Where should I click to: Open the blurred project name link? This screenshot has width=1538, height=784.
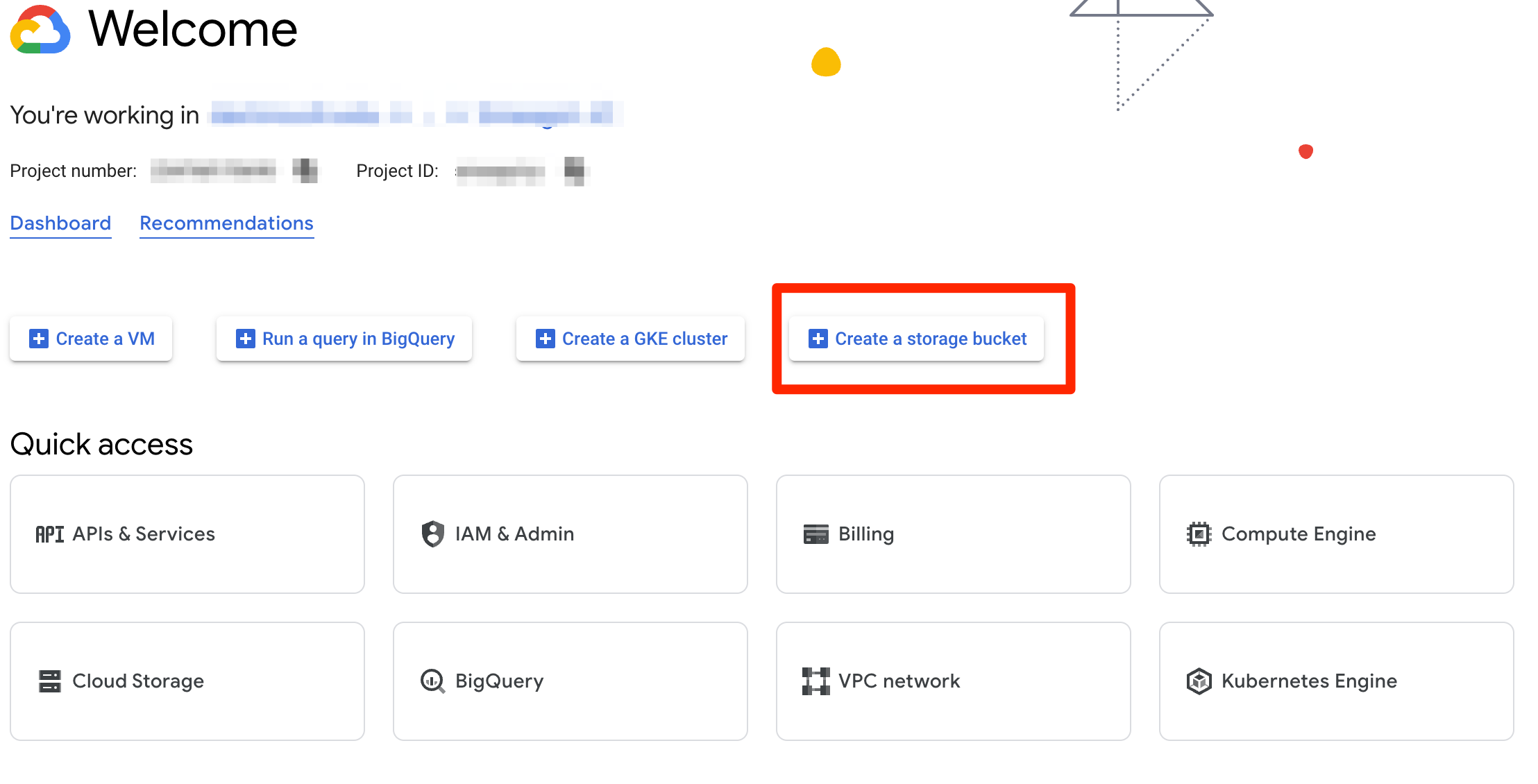[415, 114]
